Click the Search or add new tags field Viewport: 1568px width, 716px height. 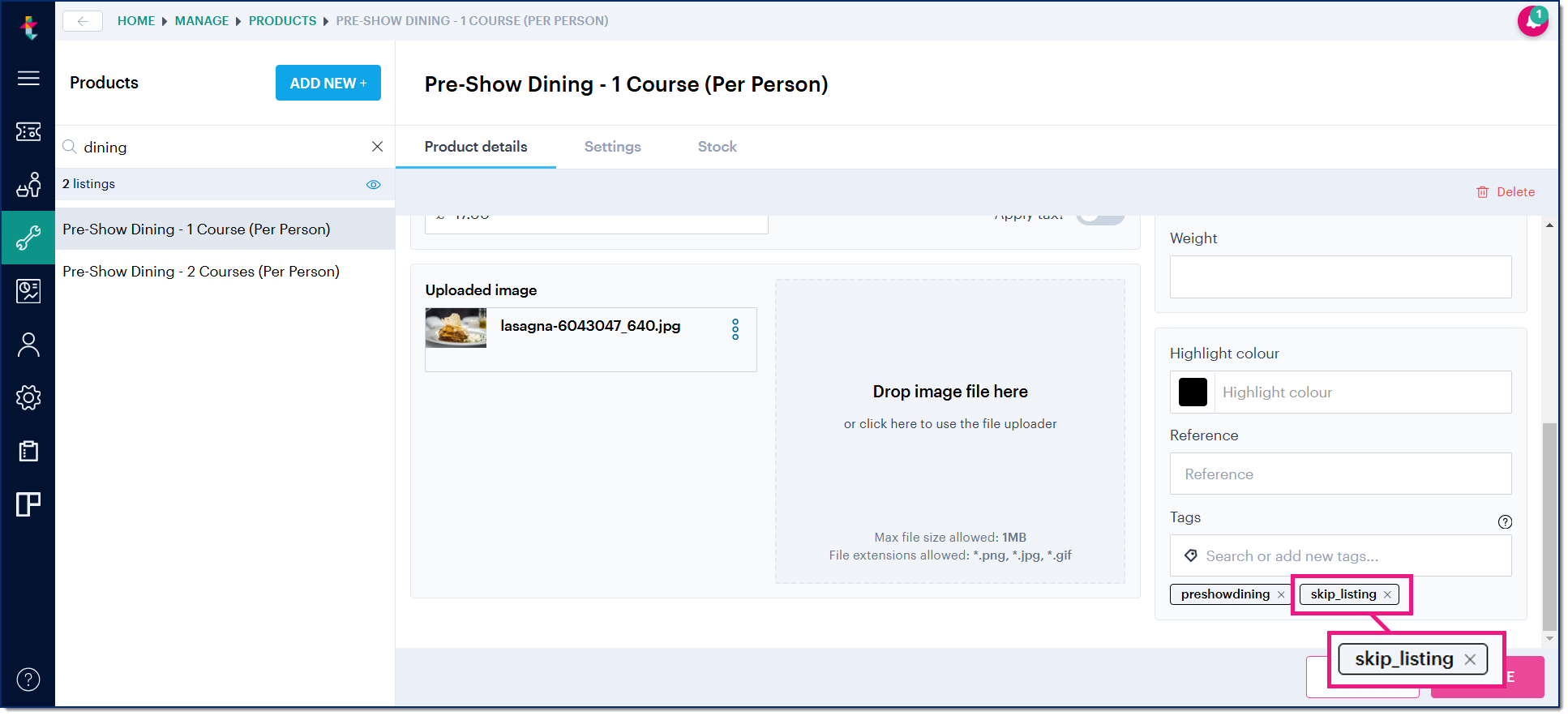[x=1340, y=555]
